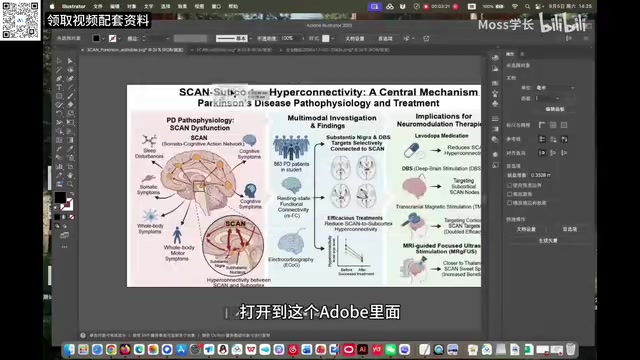Open the 对象 menu

(131, 7)
